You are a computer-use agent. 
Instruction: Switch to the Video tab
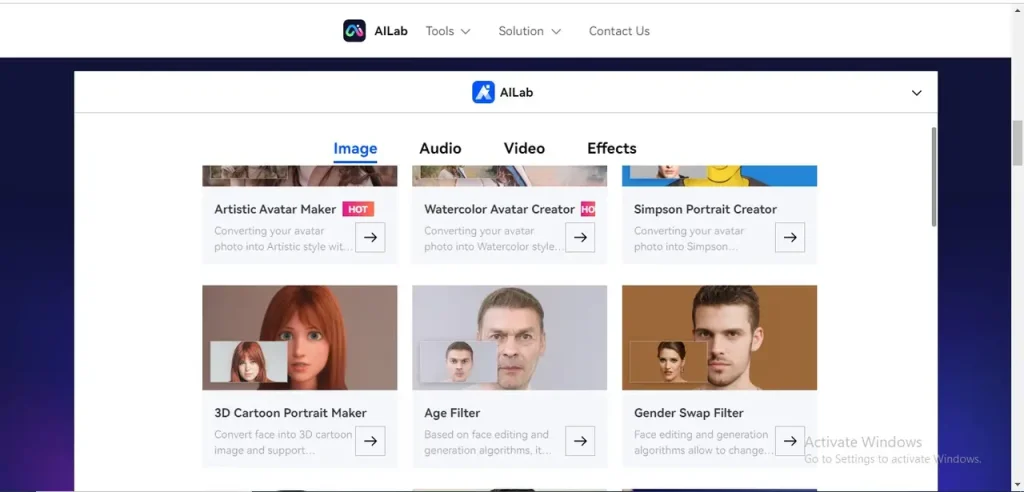524,148
